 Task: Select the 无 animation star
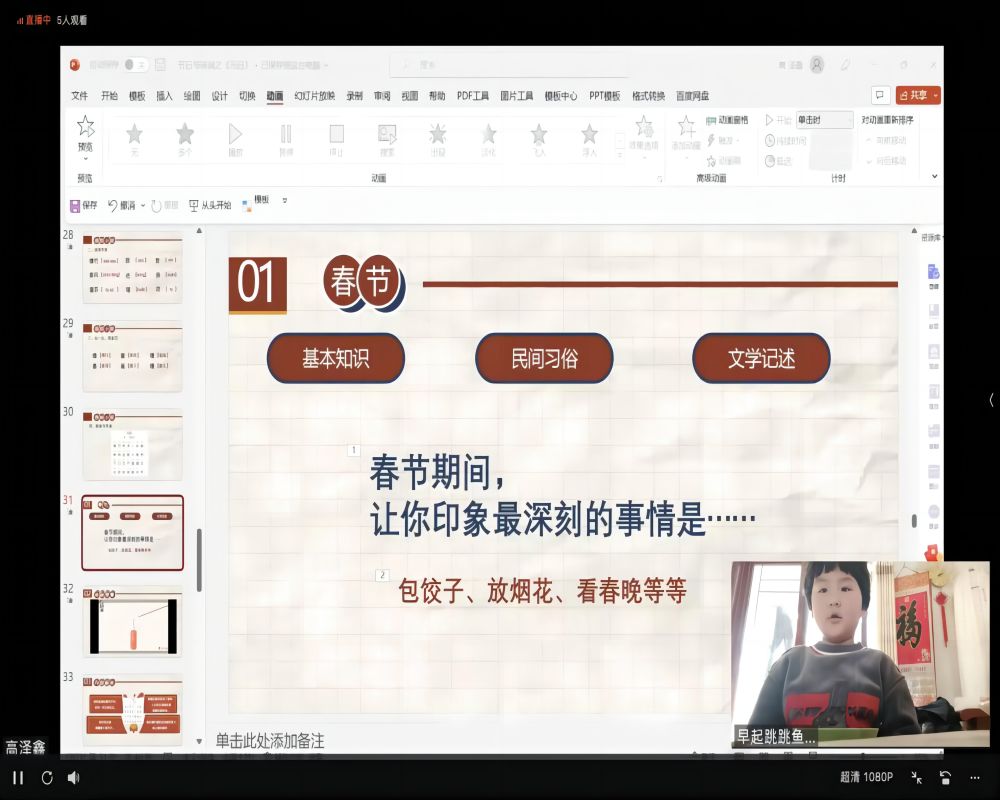click(134, 138)
